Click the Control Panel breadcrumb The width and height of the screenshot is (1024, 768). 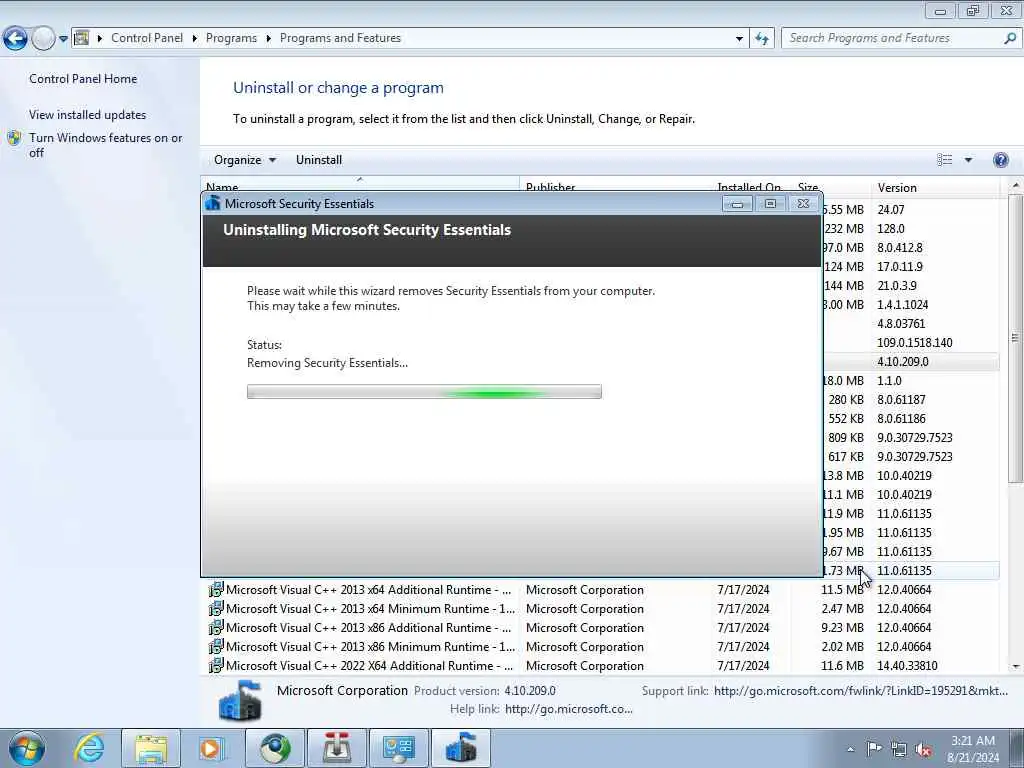[147, 38]
